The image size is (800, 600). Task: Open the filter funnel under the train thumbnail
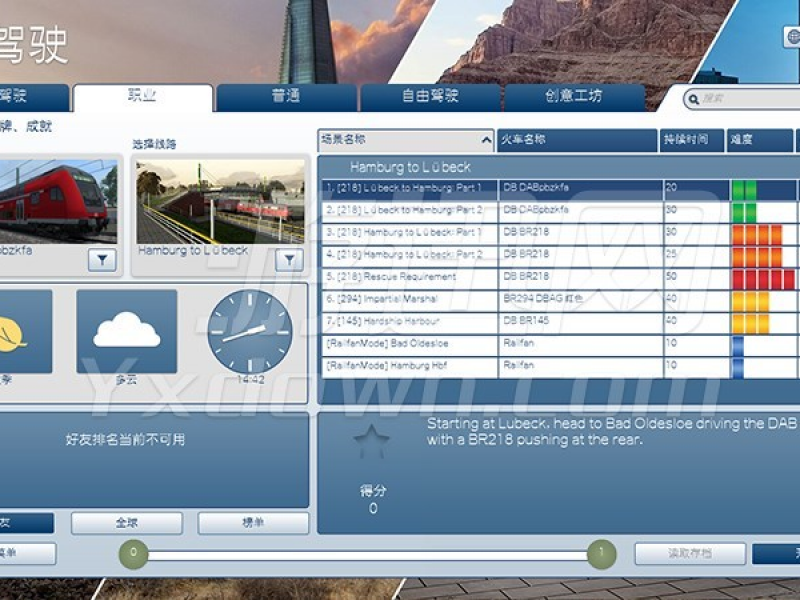[102, 260]
